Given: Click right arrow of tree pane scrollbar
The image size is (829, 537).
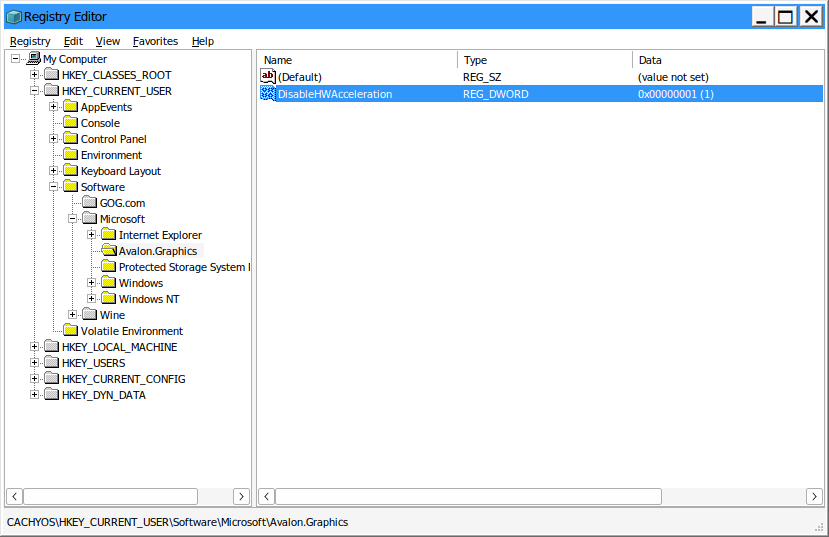Looking at the screenshot, I should [241, 496].
